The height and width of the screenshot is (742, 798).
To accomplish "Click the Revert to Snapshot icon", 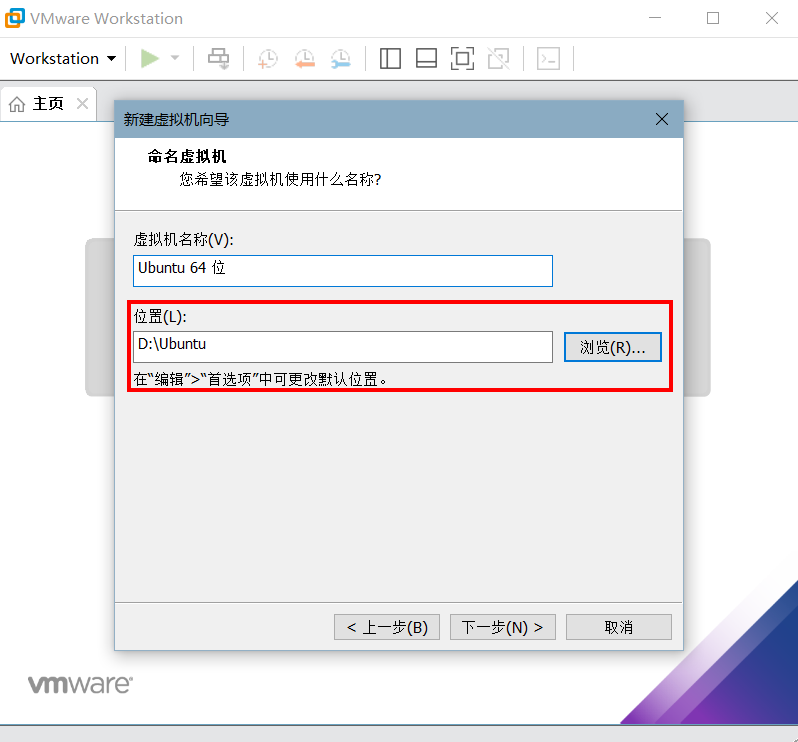I will click(304, 58).
